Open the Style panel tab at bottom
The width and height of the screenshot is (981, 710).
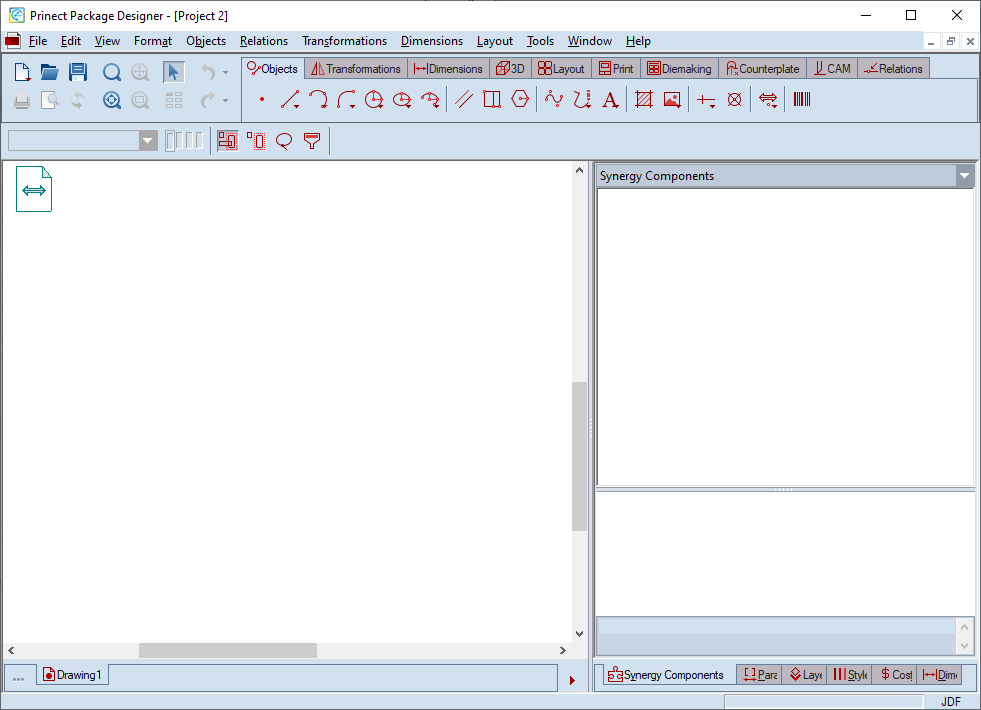click(x=850, y=675)
